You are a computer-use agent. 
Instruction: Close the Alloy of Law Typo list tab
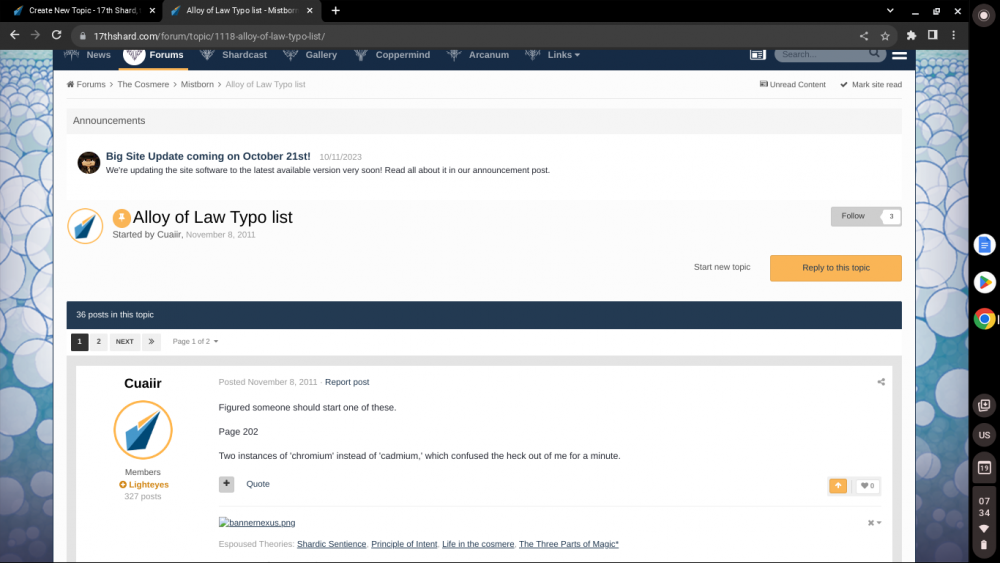coord(309,10)
